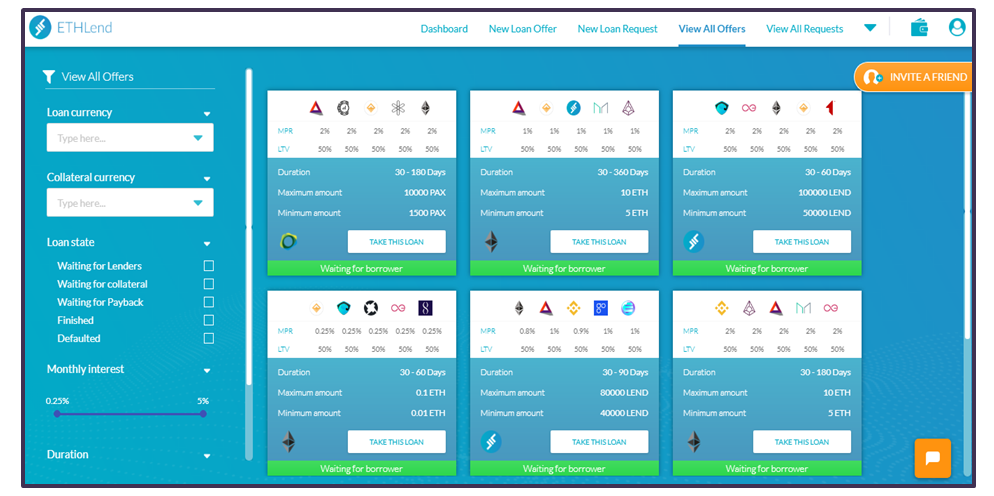Open the user profile icon
This screenshot has height=496, width=994.
pyautogui.click(x=957, y=27)
